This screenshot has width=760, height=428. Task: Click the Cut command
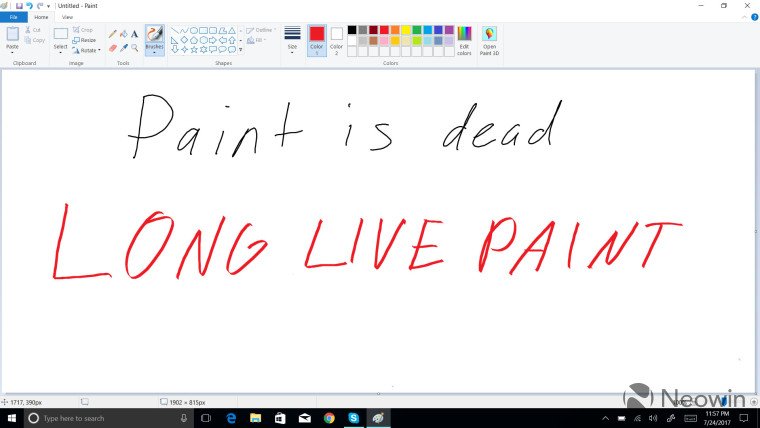tap(33, 30)
